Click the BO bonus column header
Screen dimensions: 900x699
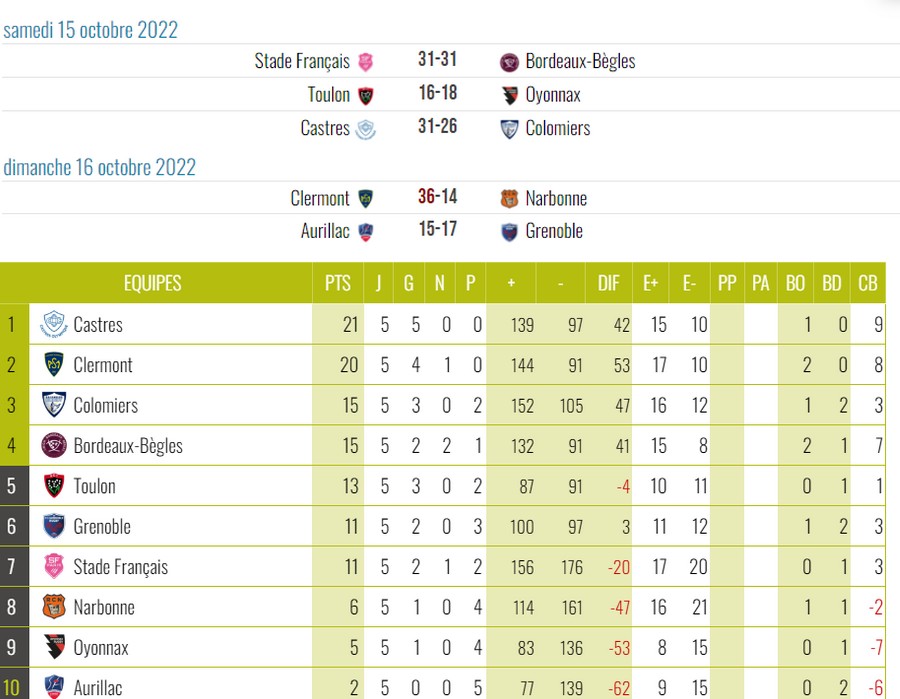795,283
